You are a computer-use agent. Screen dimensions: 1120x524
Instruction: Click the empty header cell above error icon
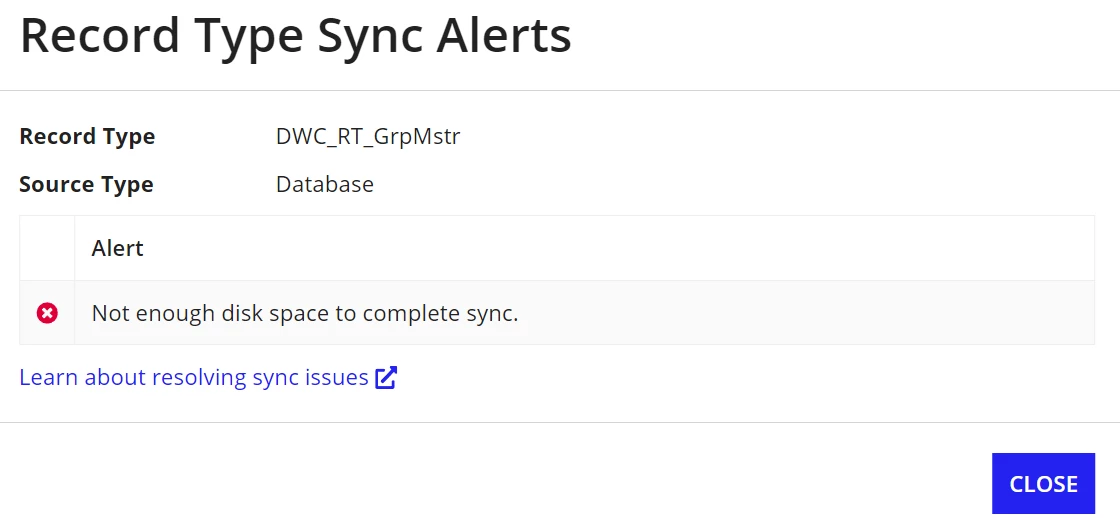point(47,248)
